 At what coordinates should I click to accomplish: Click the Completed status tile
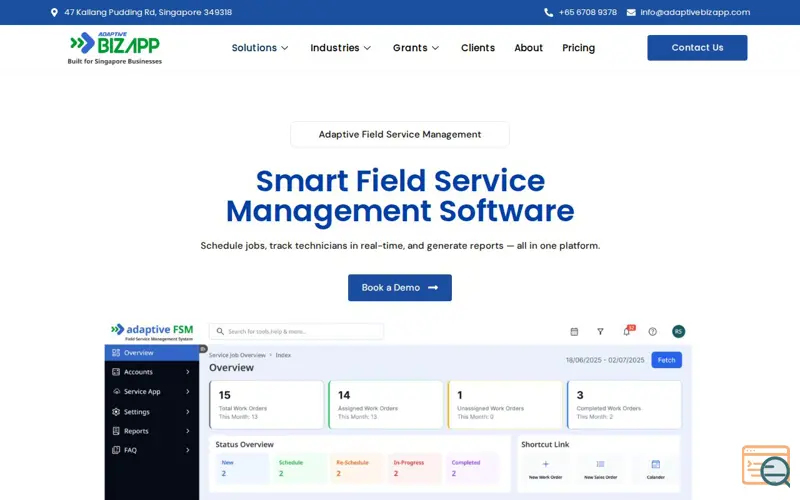coord(472,468)
